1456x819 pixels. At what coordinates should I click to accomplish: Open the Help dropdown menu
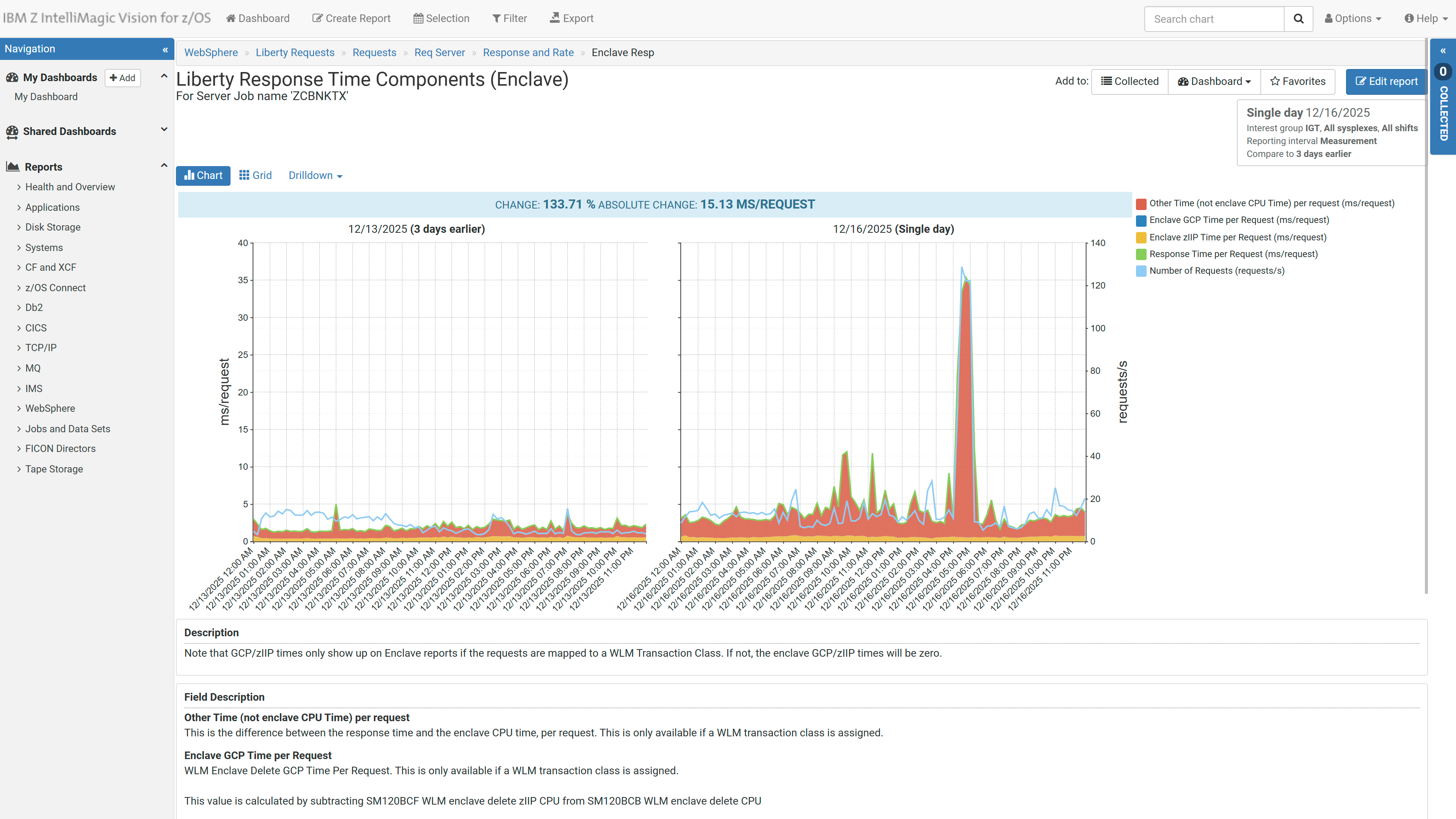pos(1426,19)
